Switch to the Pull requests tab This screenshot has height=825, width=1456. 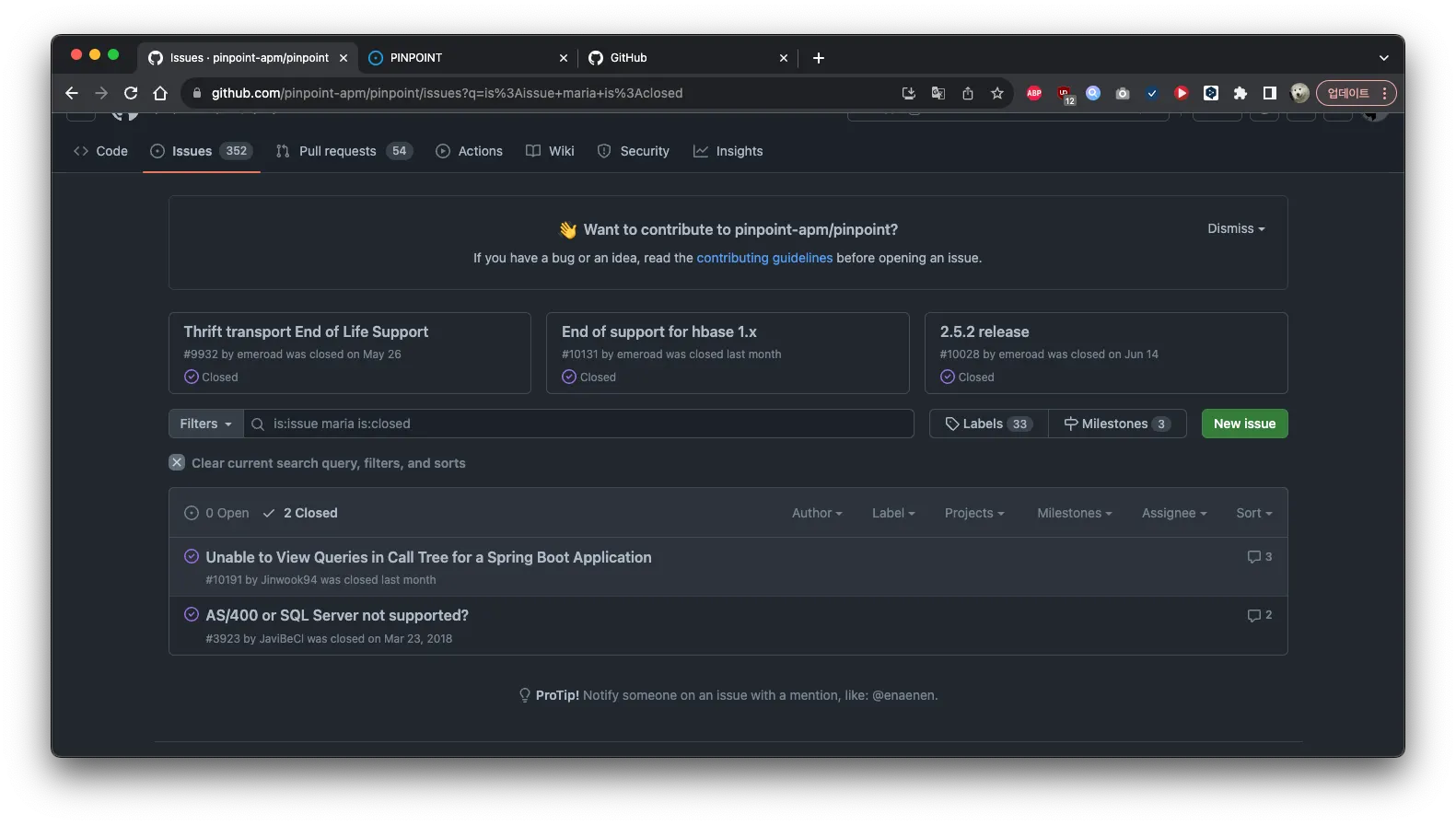click(338, 151)
